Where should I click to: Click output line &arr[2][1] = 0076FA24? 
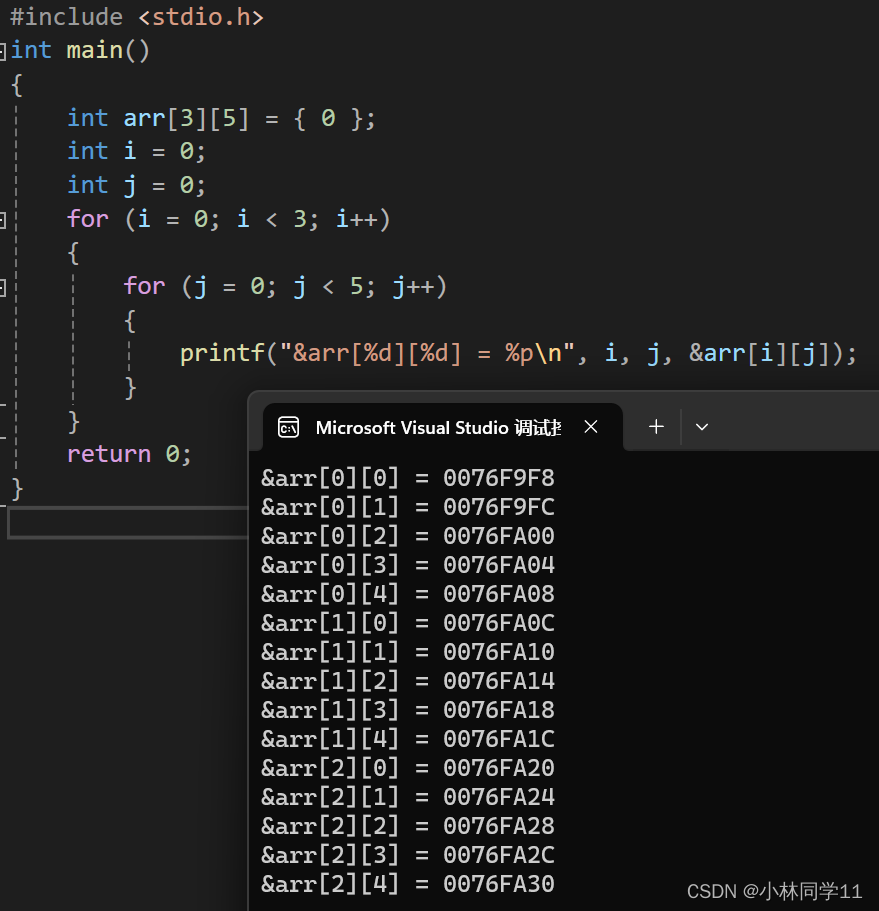(x=408, y=798)
